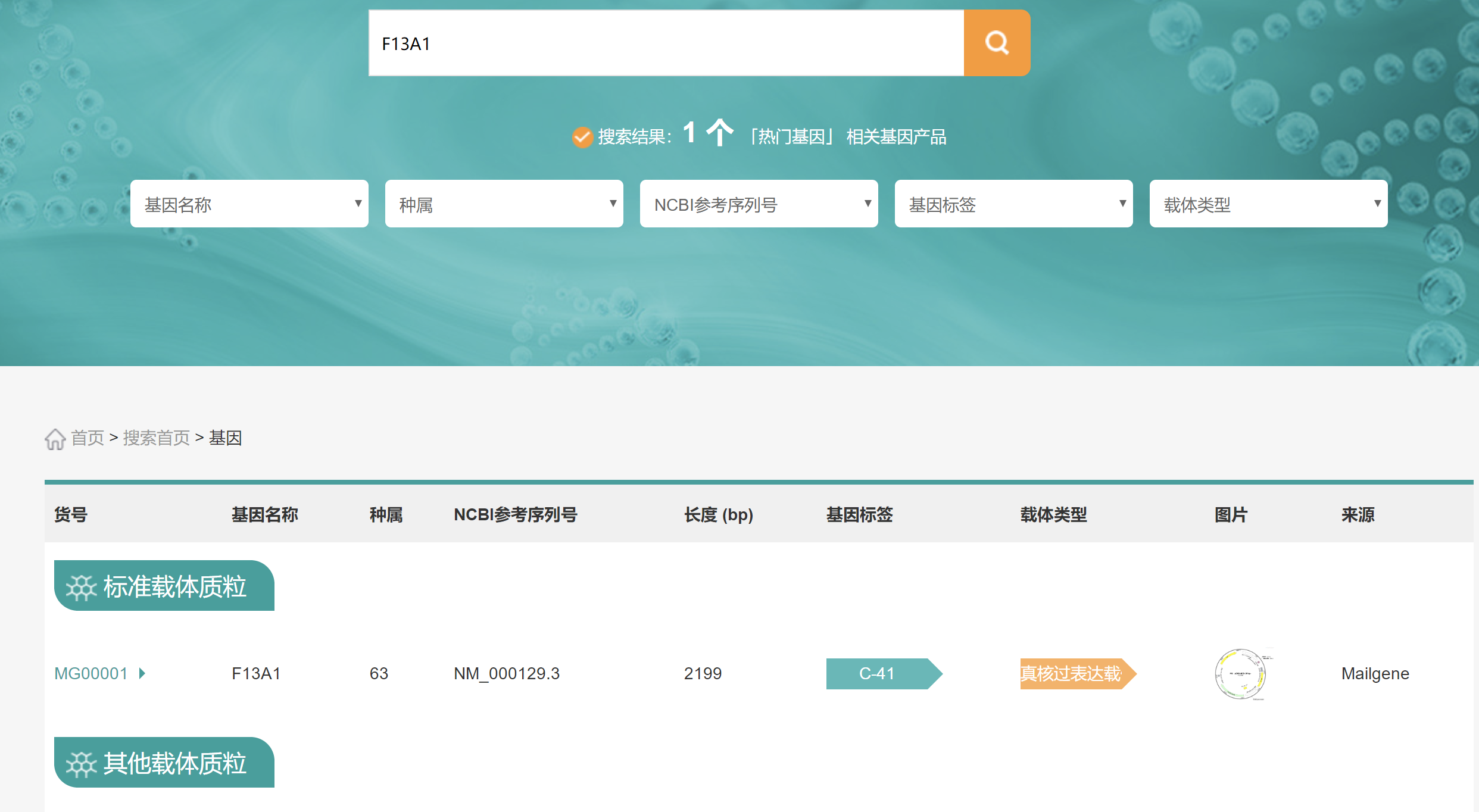The height and width of the screenshot is (812, 1479).
Task: Click the 真核过表达载 vector type tag
Action: (1072, 673)
